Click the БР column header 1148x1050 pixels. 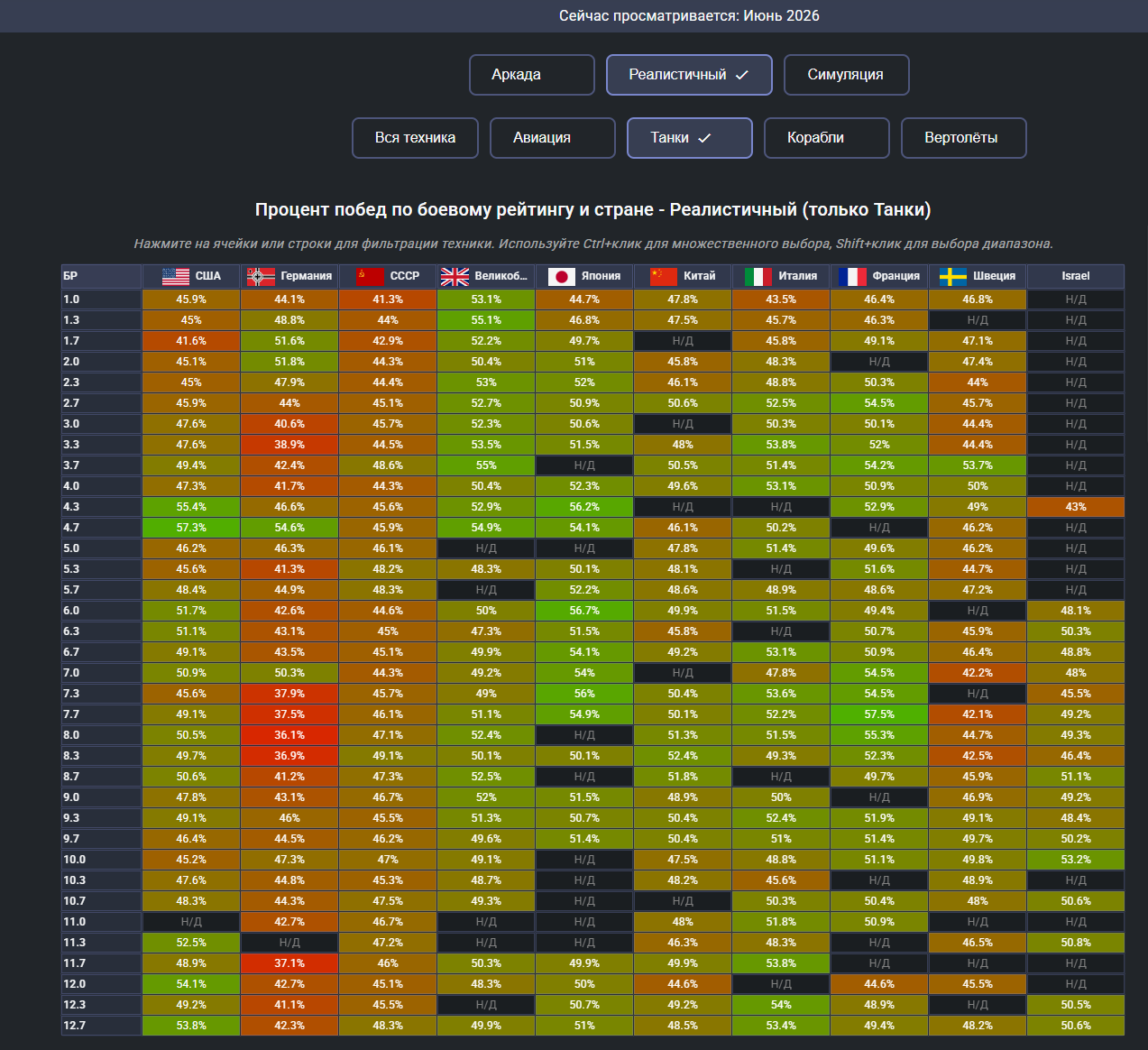(101, 276)
